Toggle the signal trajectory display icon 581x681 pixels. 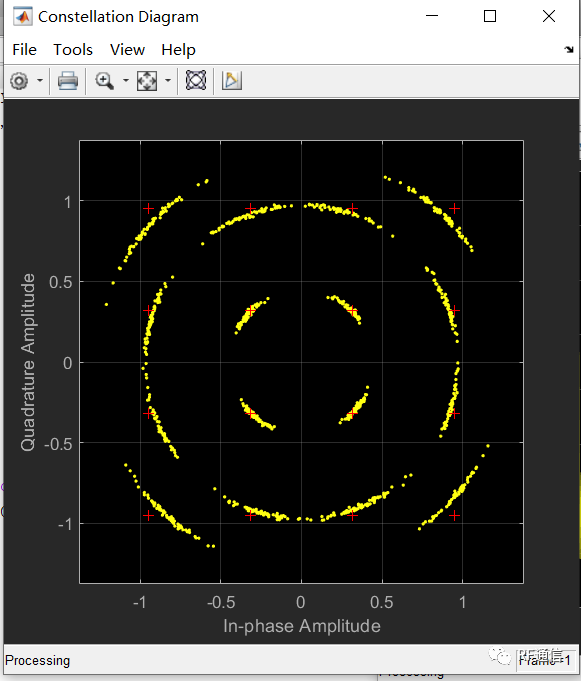[196, 80]
